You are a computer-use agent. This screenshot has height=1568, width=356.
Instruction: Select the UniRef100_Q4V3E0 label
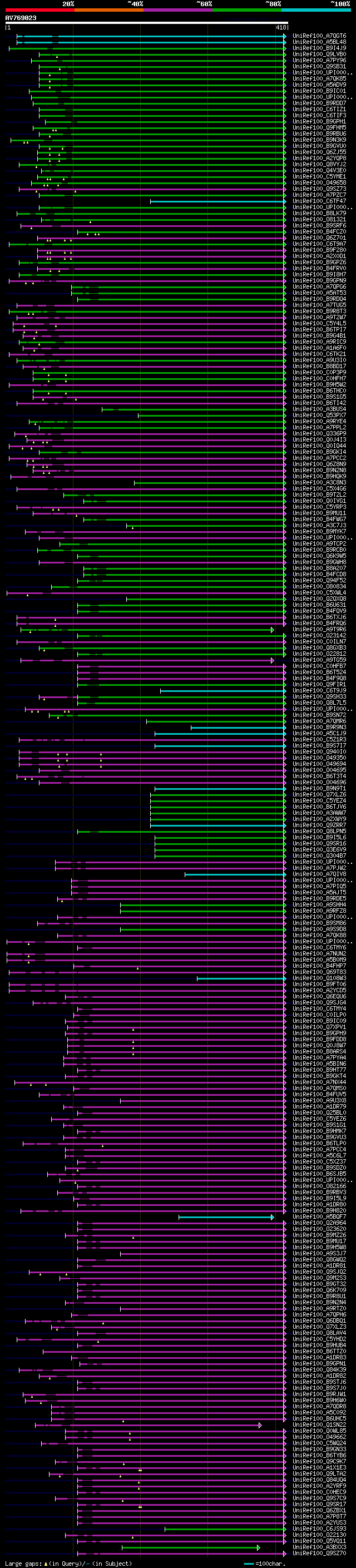click(319, 170)
